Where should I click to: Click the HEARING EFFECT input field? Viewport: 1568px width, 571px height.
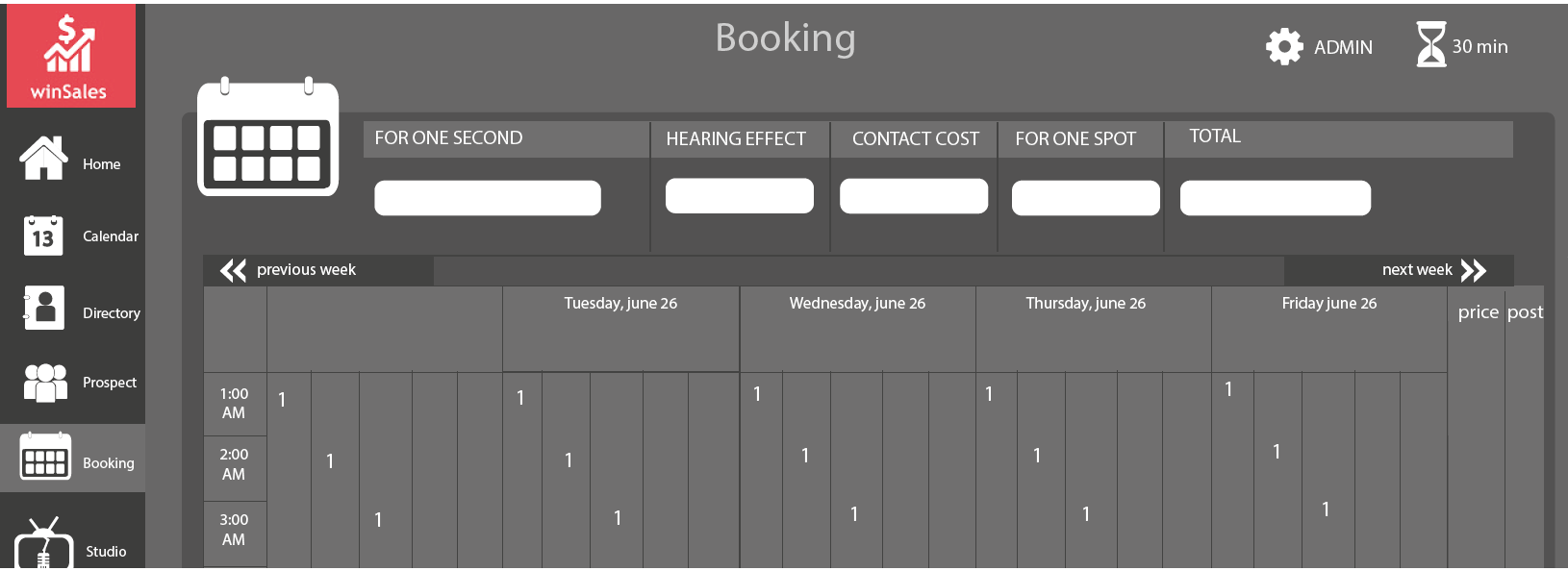739,196
